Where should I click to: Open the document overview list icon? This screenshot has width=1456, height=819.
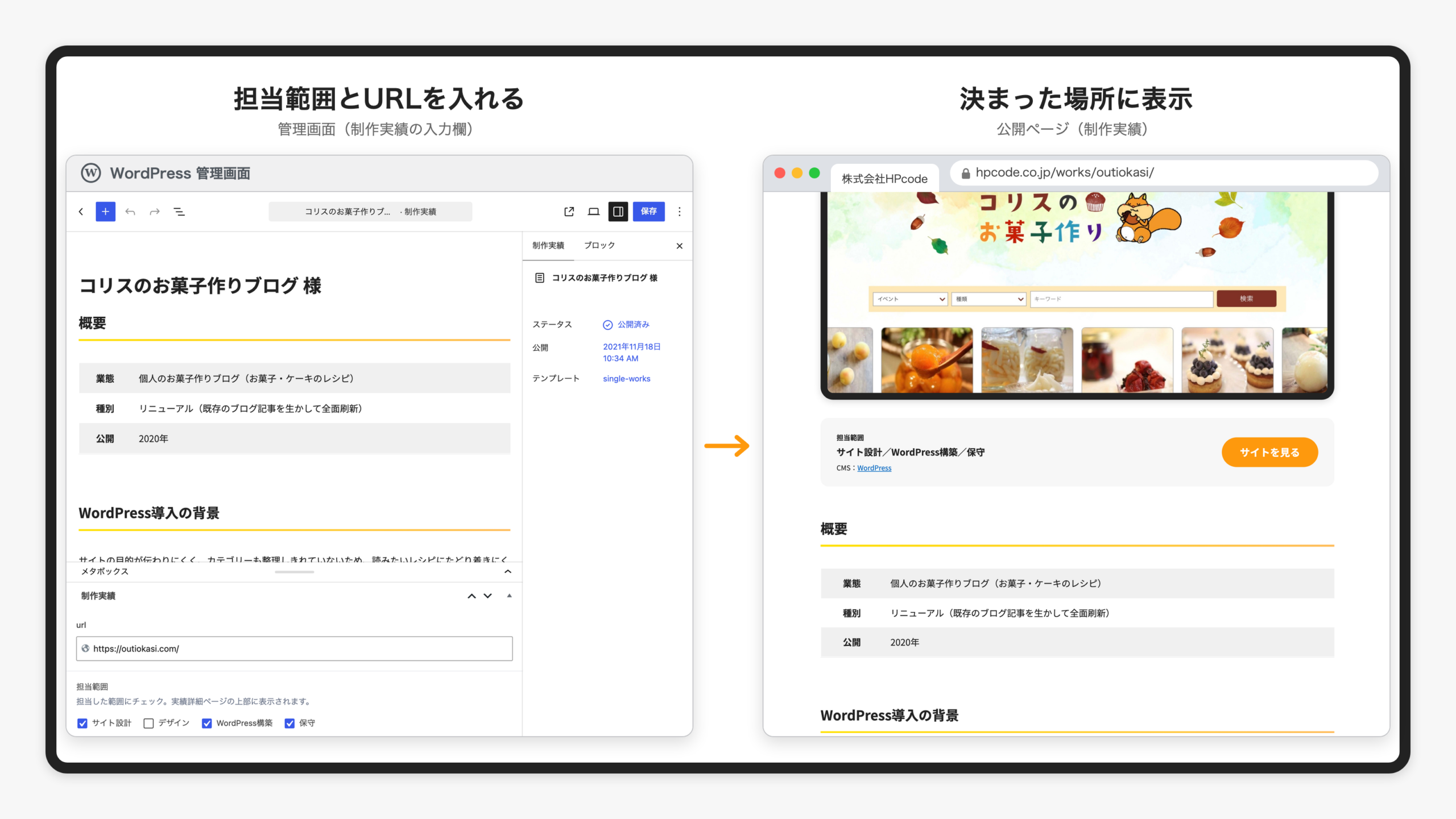[179, 212]
